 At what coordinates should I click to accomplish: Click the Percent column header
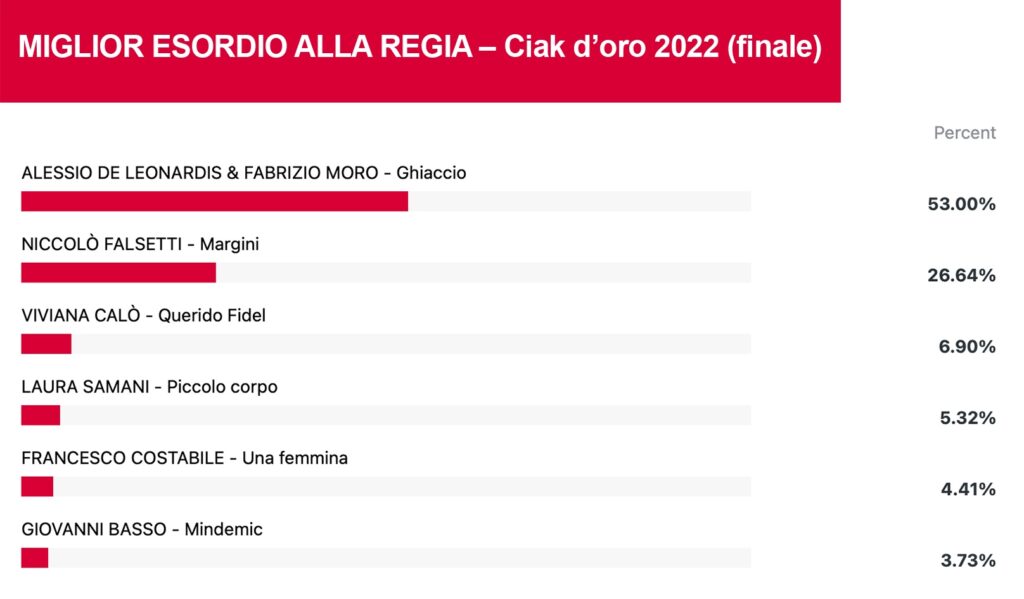tap(965, 133)
